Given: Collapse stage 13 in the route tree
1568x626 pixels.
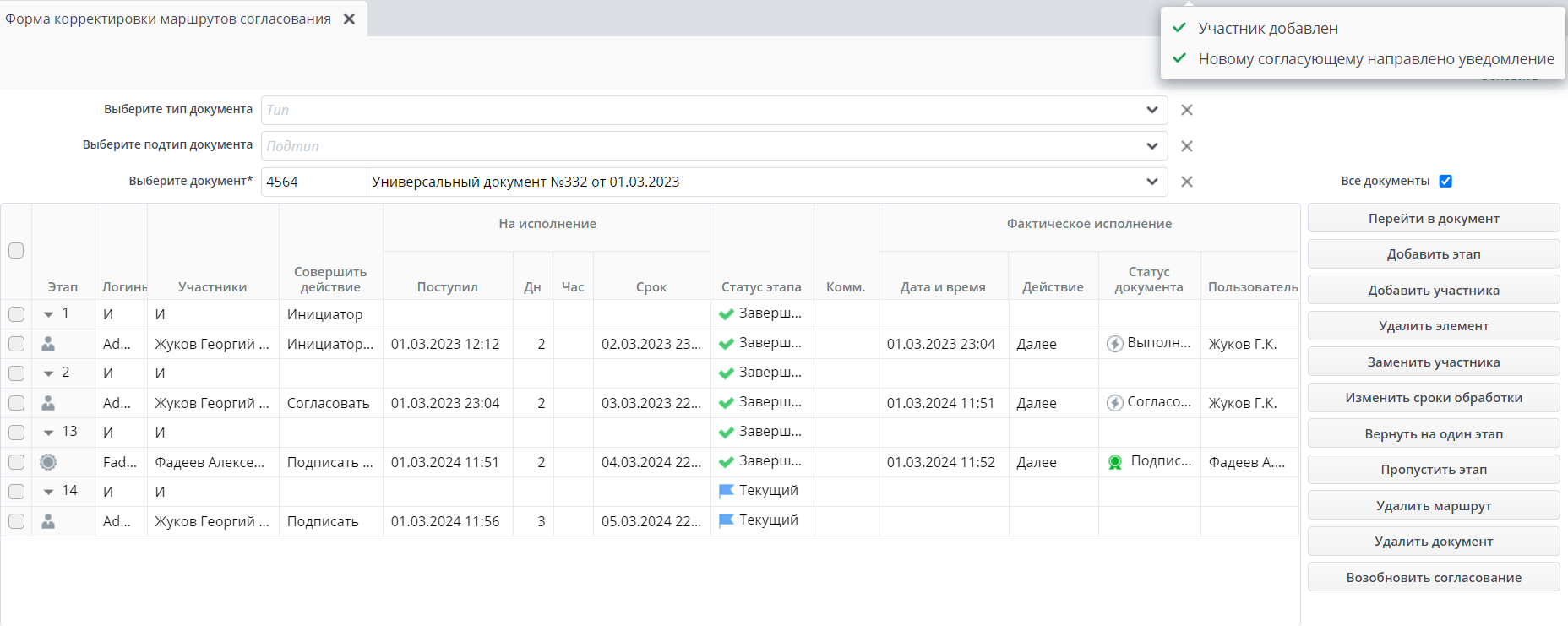Looking at the screenshot, I should (x=48, y=433).
